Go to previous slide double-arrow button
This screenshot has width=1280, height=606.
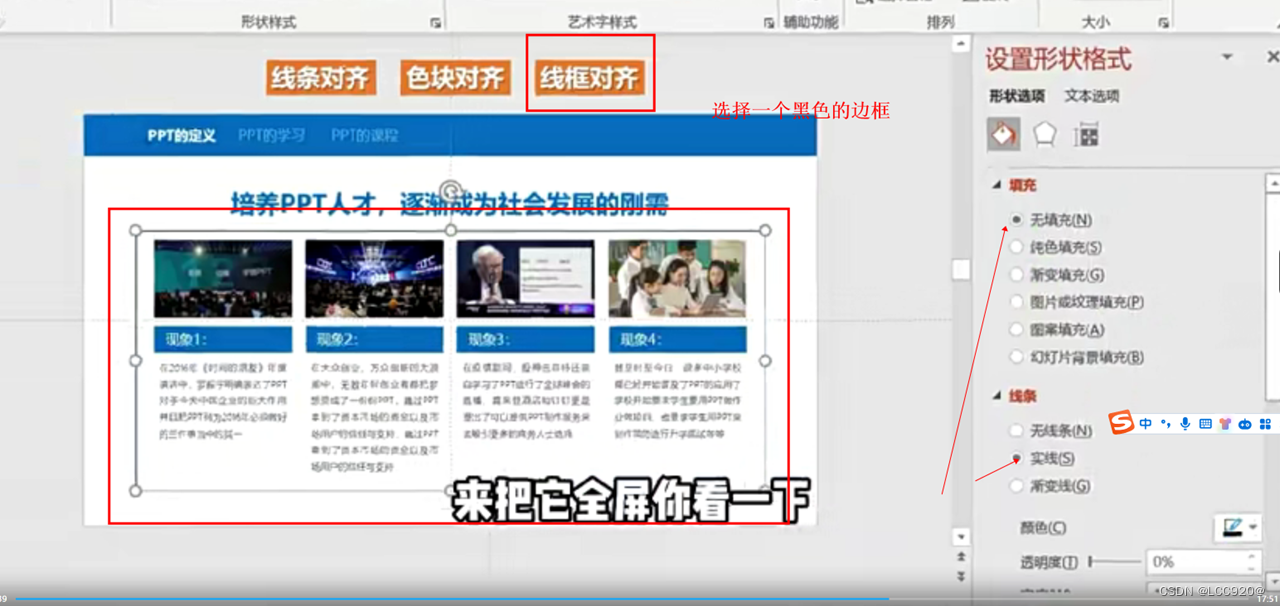(x=961, y=555)
